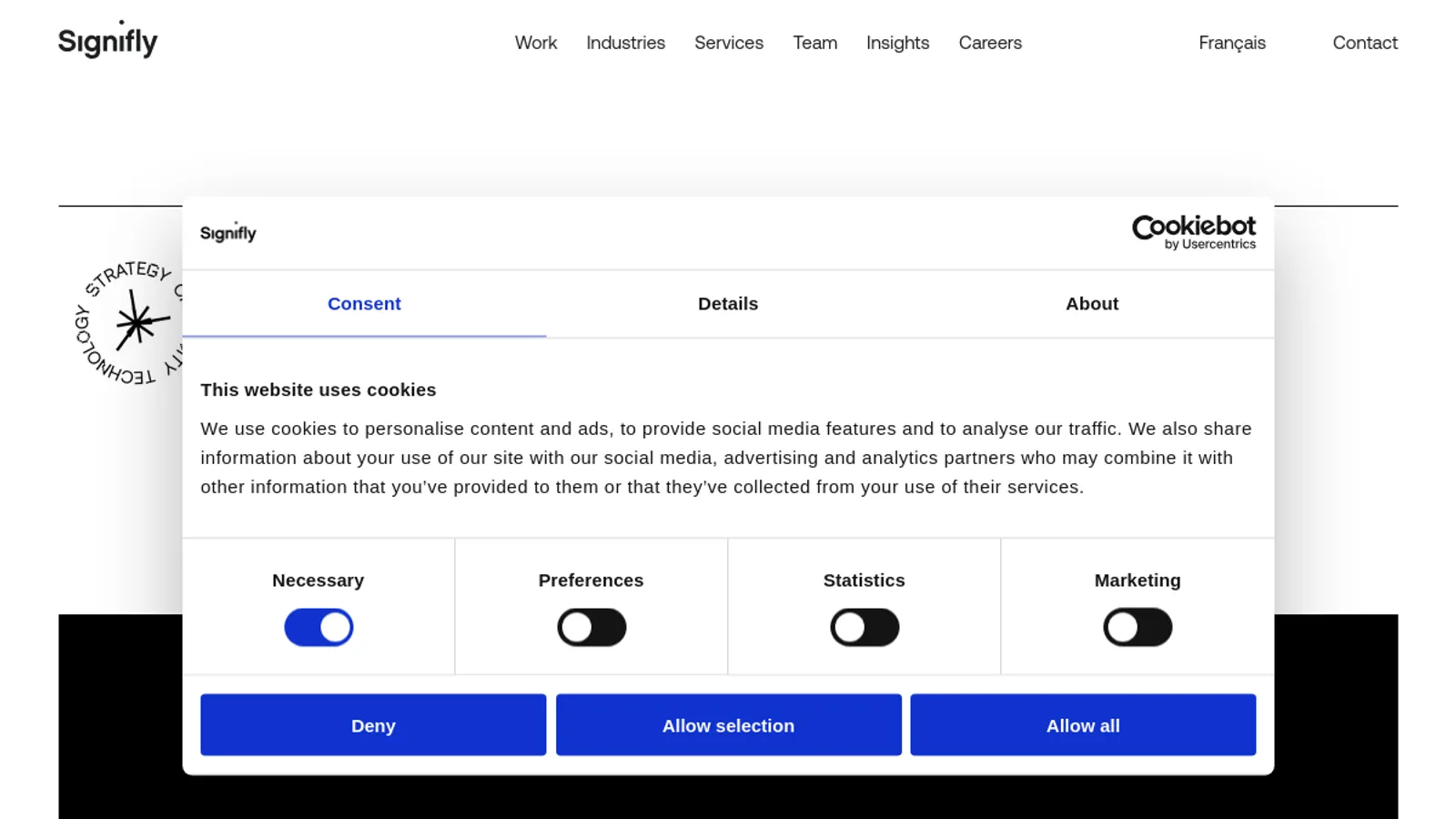Open the Careers nav link

tap(990, 43)
